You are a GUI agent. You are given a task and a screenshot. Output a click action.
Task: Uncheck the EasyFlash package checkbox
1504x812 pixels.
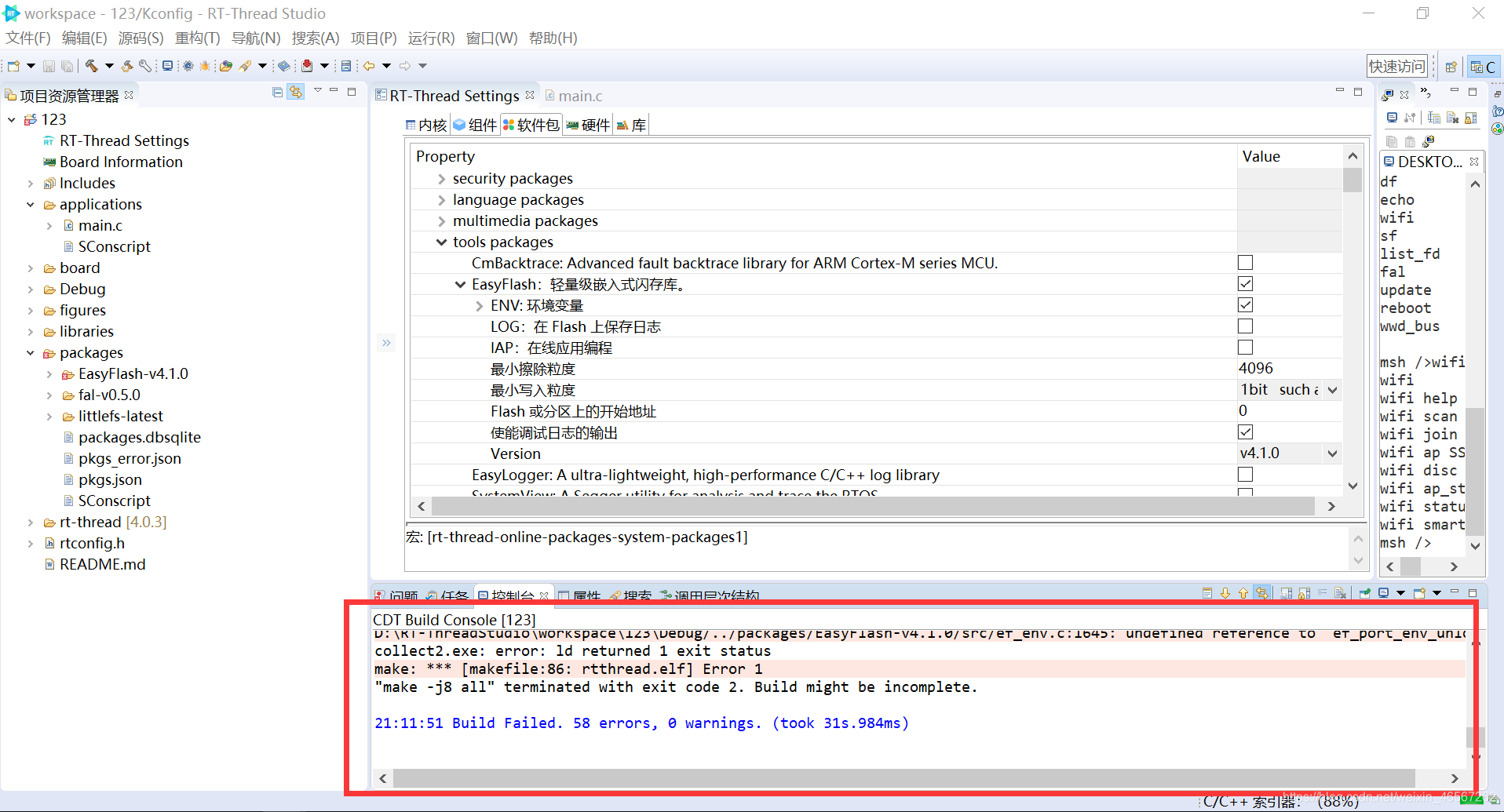pos(1245,283)
